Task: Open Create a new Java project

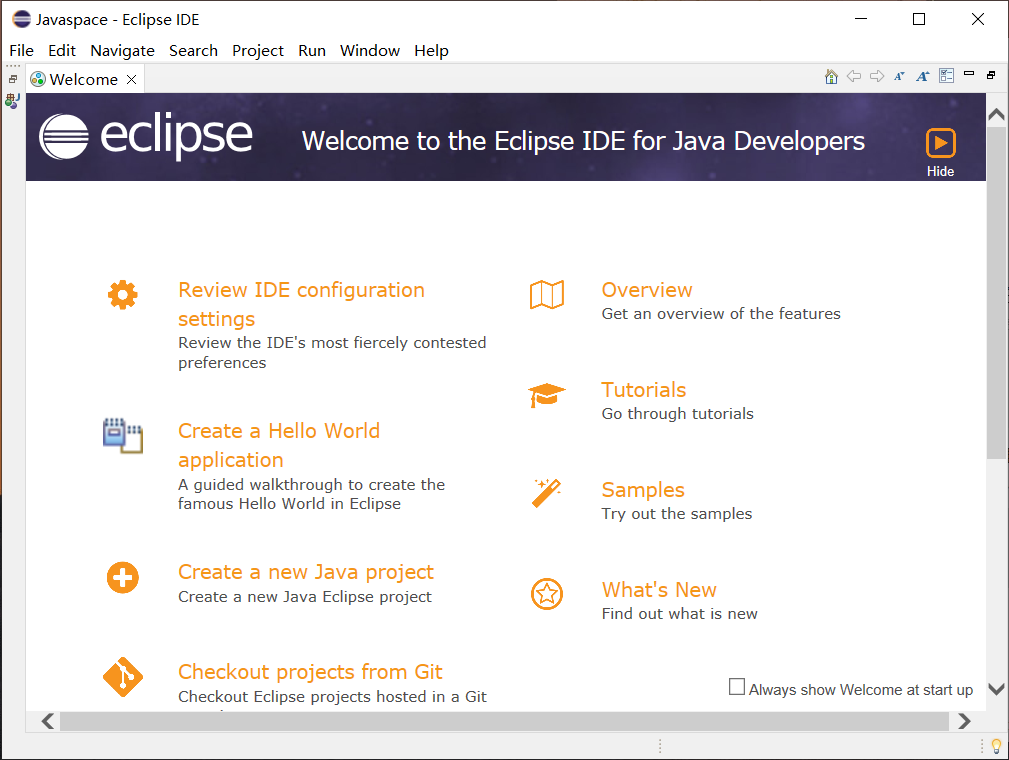Action: click(305, 571)
